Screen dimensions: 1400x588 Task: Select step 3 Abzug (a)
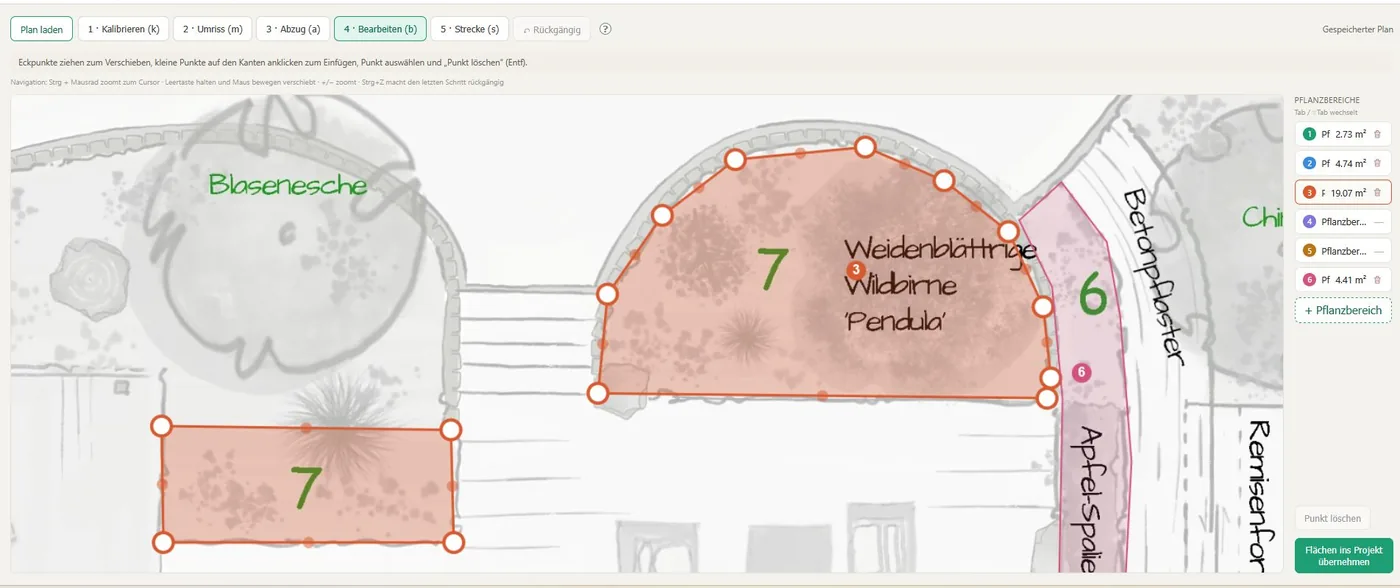pyautogui.click(x=292, y=29)
